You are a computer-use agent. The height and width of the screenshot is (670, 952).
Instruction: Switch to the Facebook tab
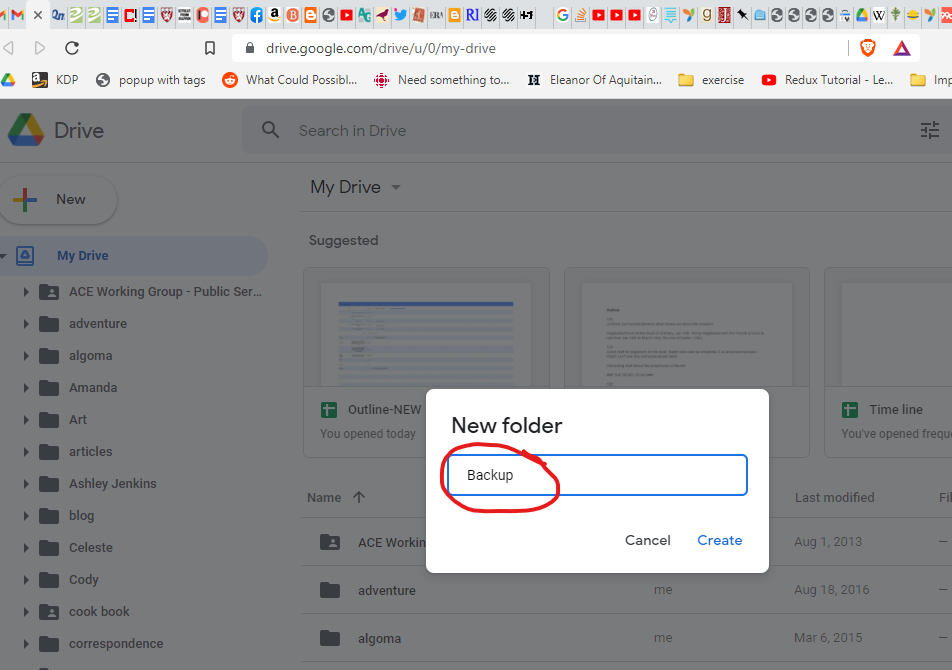coord(256,15)
